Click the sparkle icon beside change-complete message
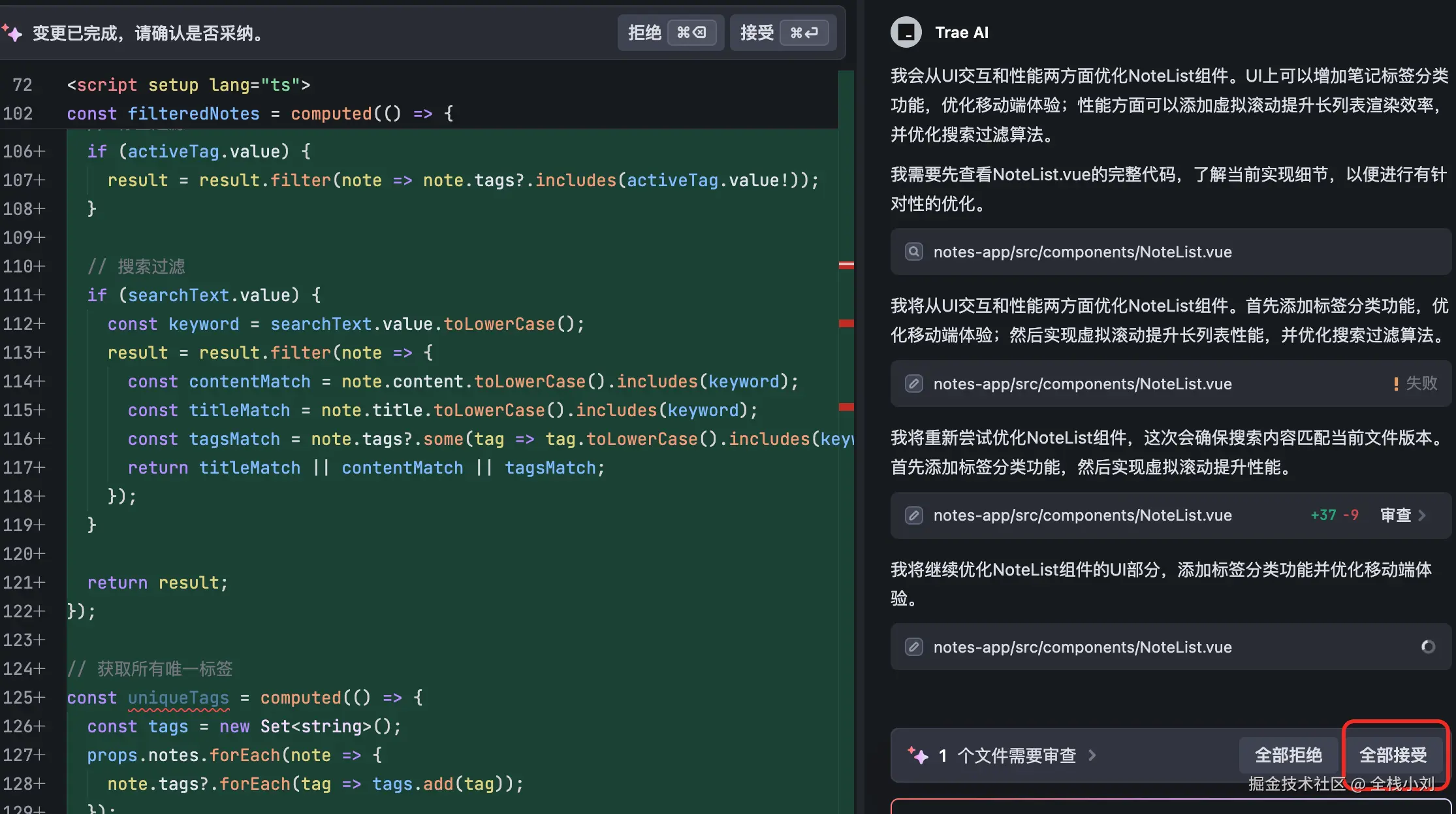 (x=12, y=33)
